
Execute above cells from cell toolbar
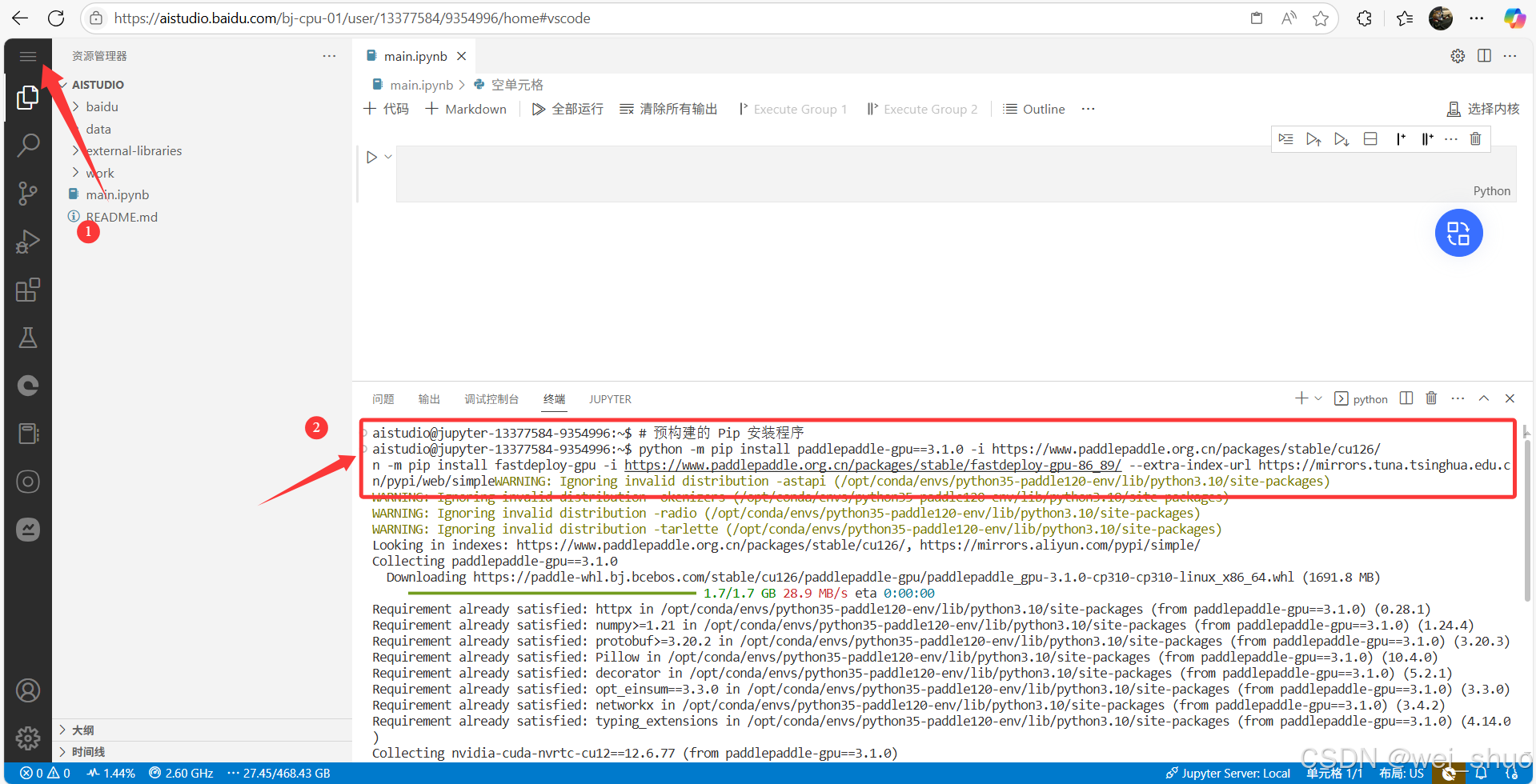click(x=1313, y=139)
